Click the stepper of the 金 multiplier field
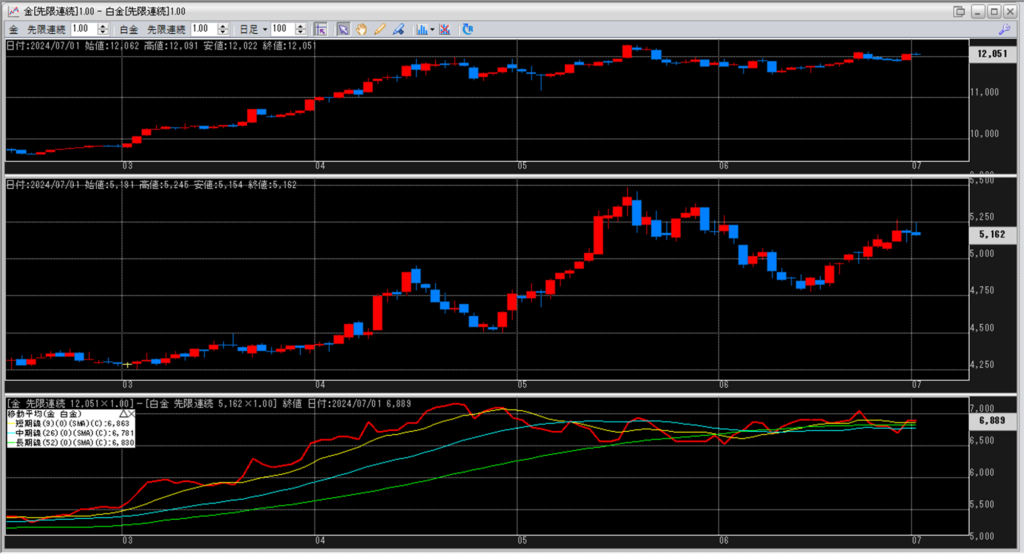Image resolution: width=1024 pixels, height=554 pixels. 105,29
